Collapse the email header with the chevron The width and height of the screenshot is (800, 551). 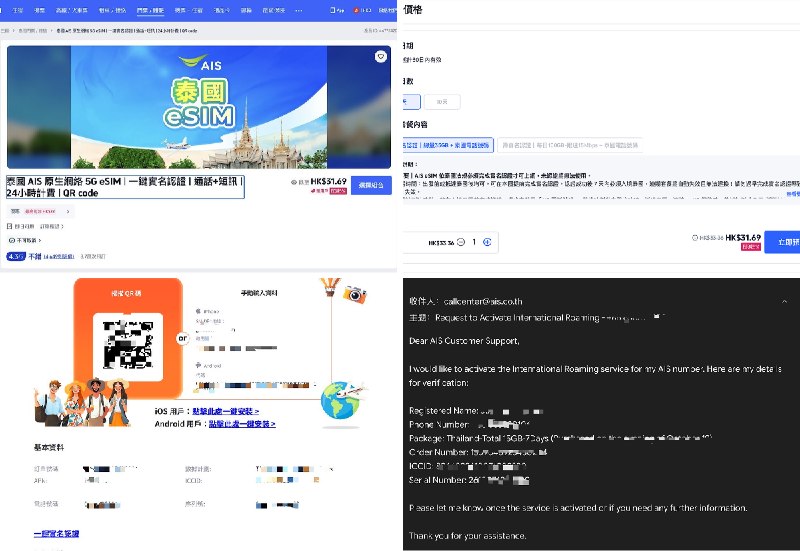pos(784,302)
